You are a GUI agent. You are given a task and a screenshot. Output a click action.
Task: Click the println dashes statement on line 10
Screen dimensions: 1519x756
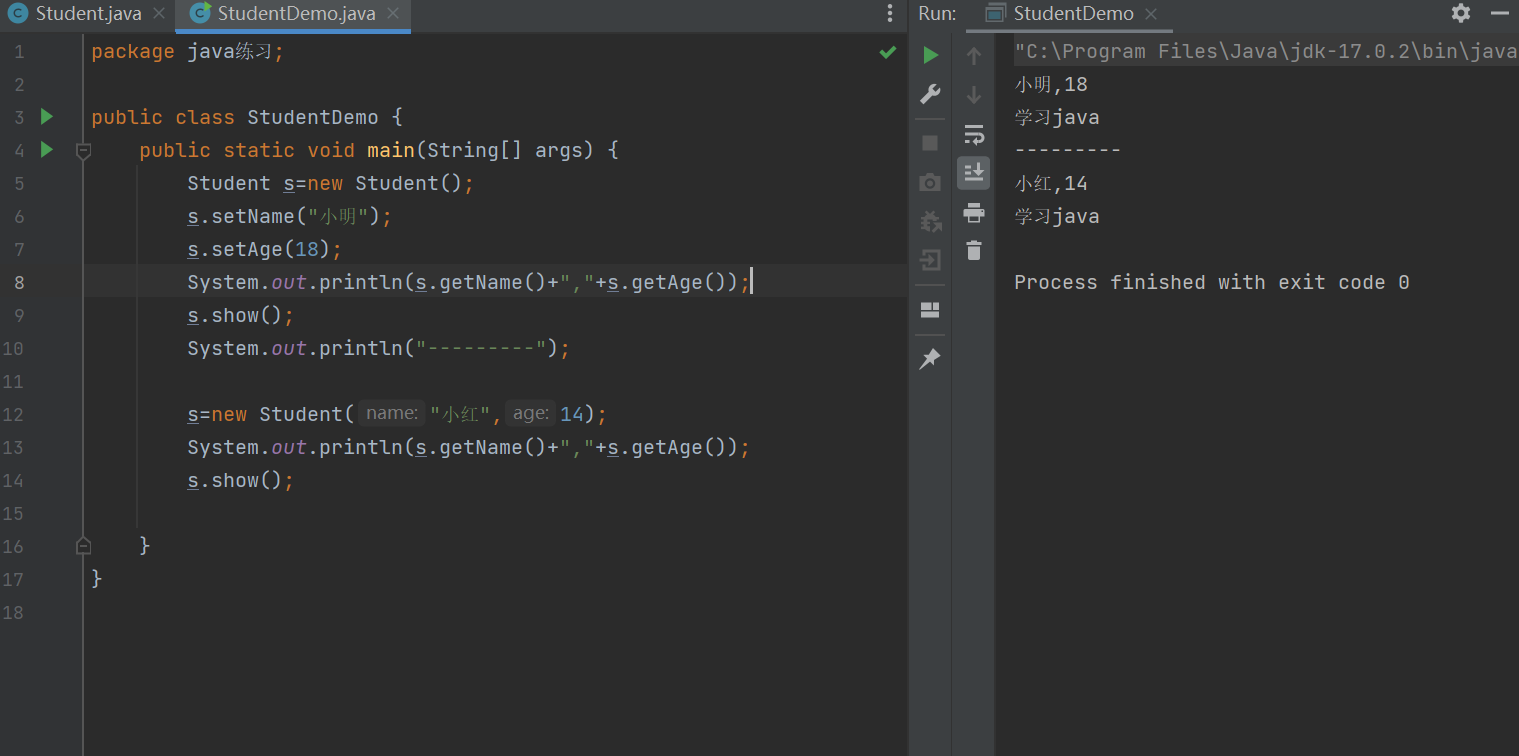click(379, 348)
